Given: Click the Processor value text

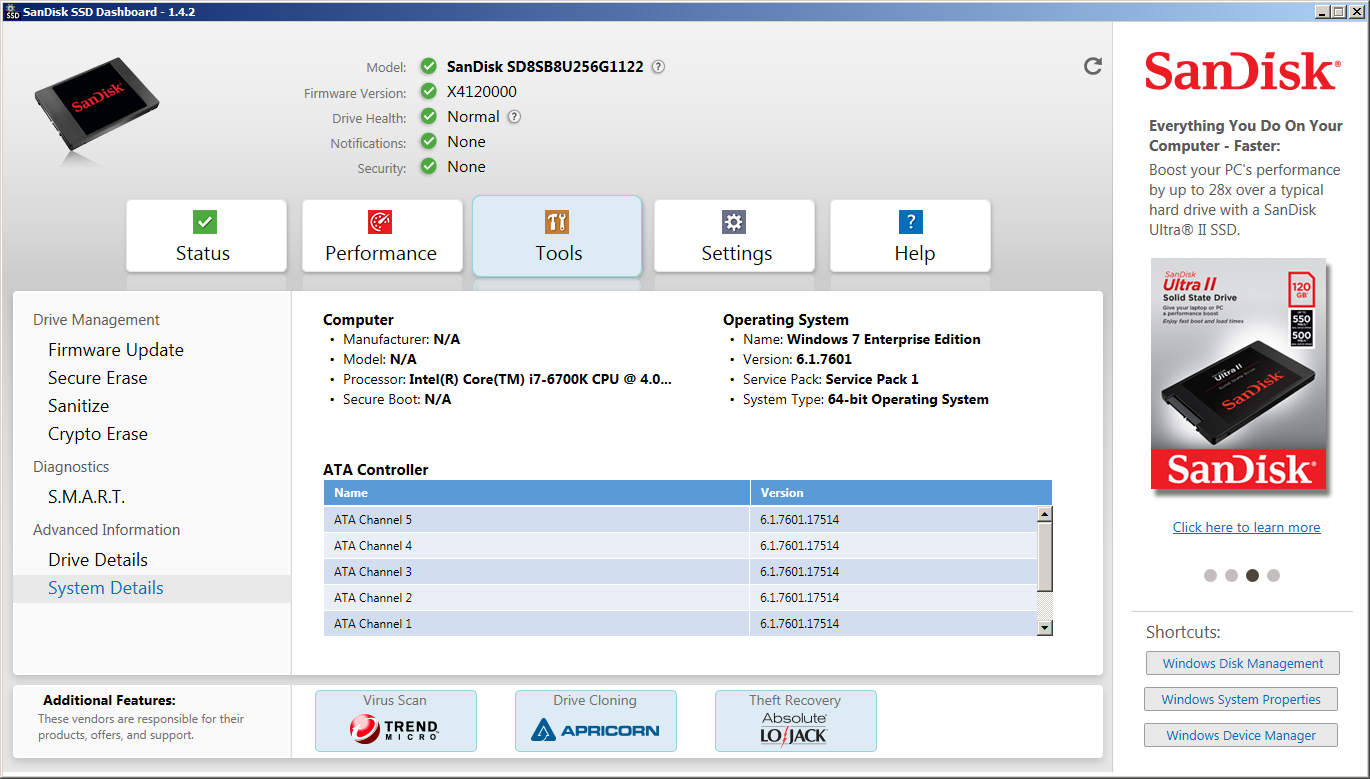Looking at the screenshot, I should pos(540,379).
